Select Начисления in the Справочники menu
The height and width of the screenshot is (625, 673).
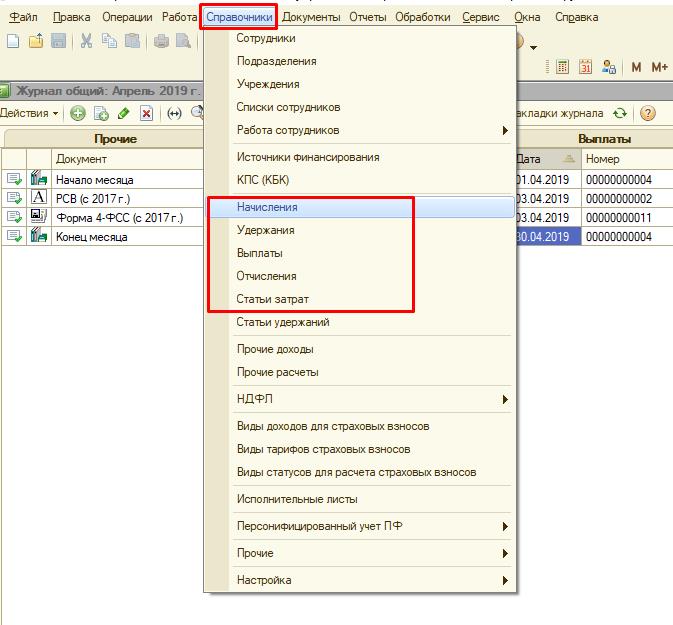pos(267,207)
